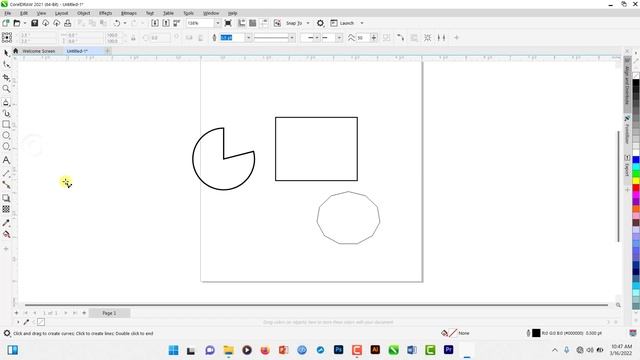
Task: Open Windows Start from the taskbar
Action: coord(173,350)
